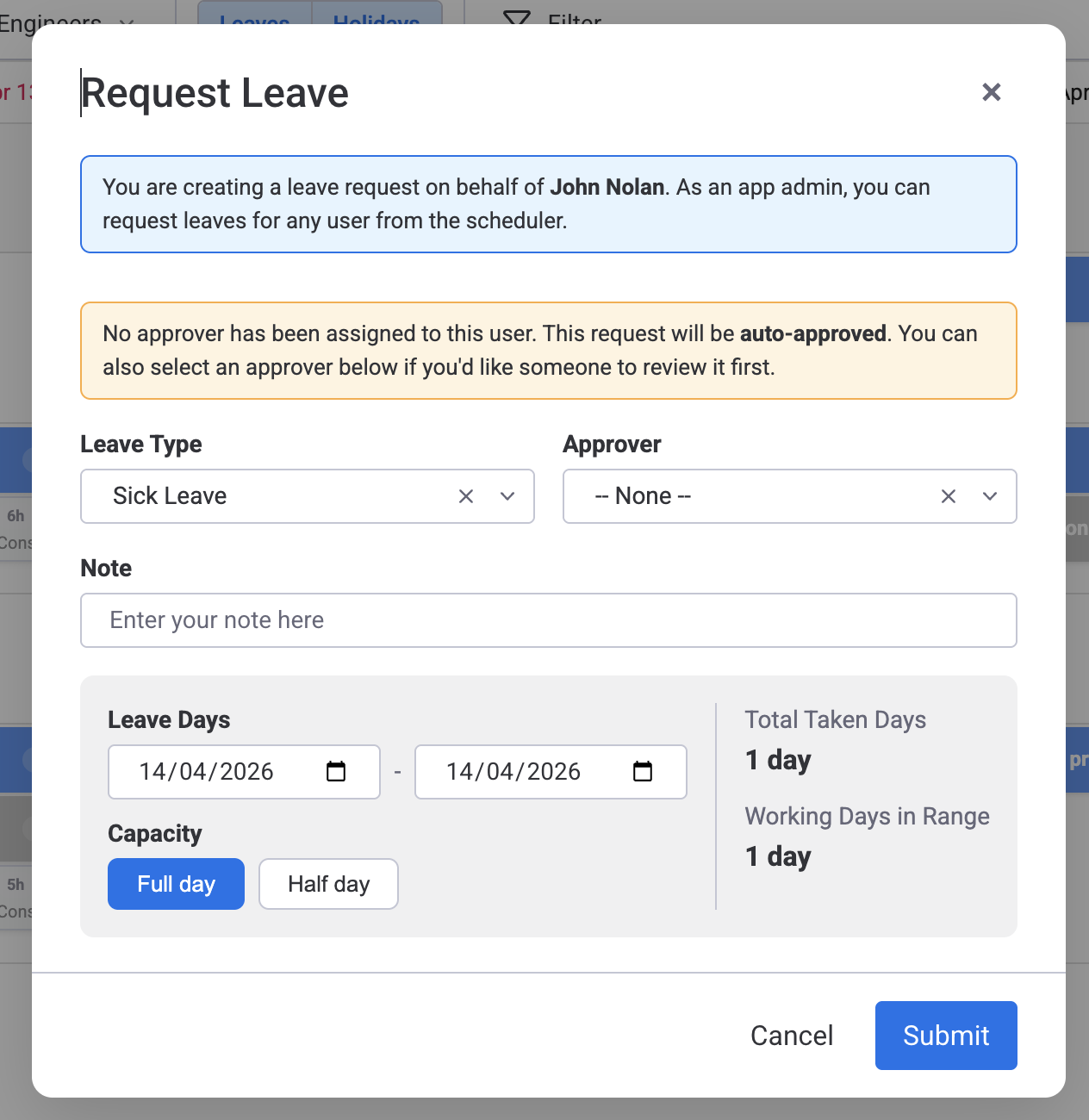Close the Request Leave dialog
1089x1120 pixels.
click(991, 92)
